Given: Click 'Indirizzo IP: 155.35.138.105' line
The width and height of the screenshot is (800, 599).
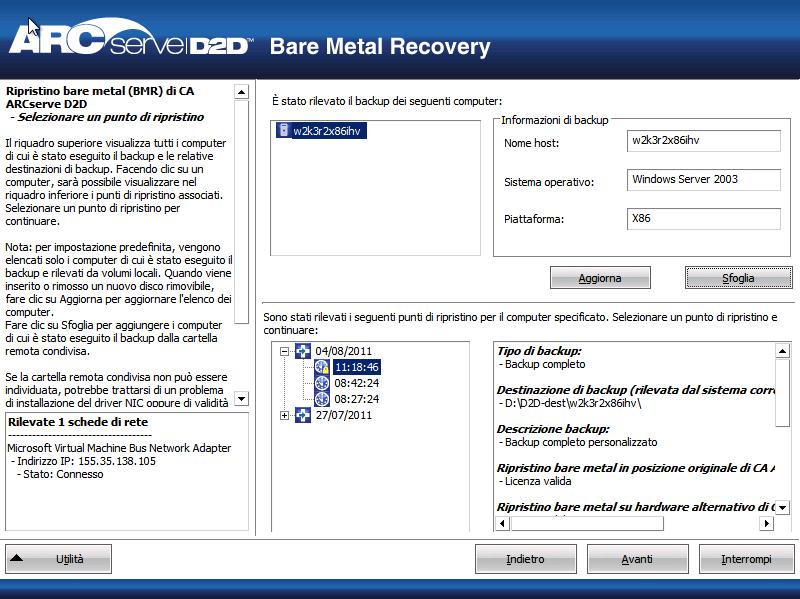Looking at the screenshot, I should point(83,461).
